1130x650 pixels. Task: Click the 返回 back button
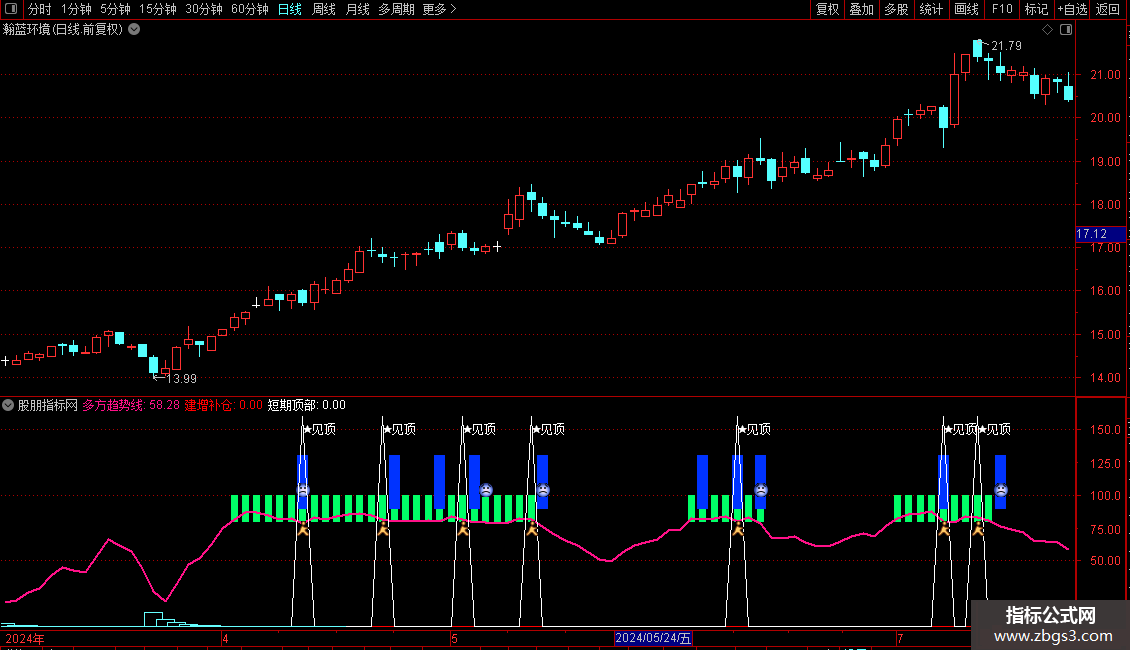1108,9
